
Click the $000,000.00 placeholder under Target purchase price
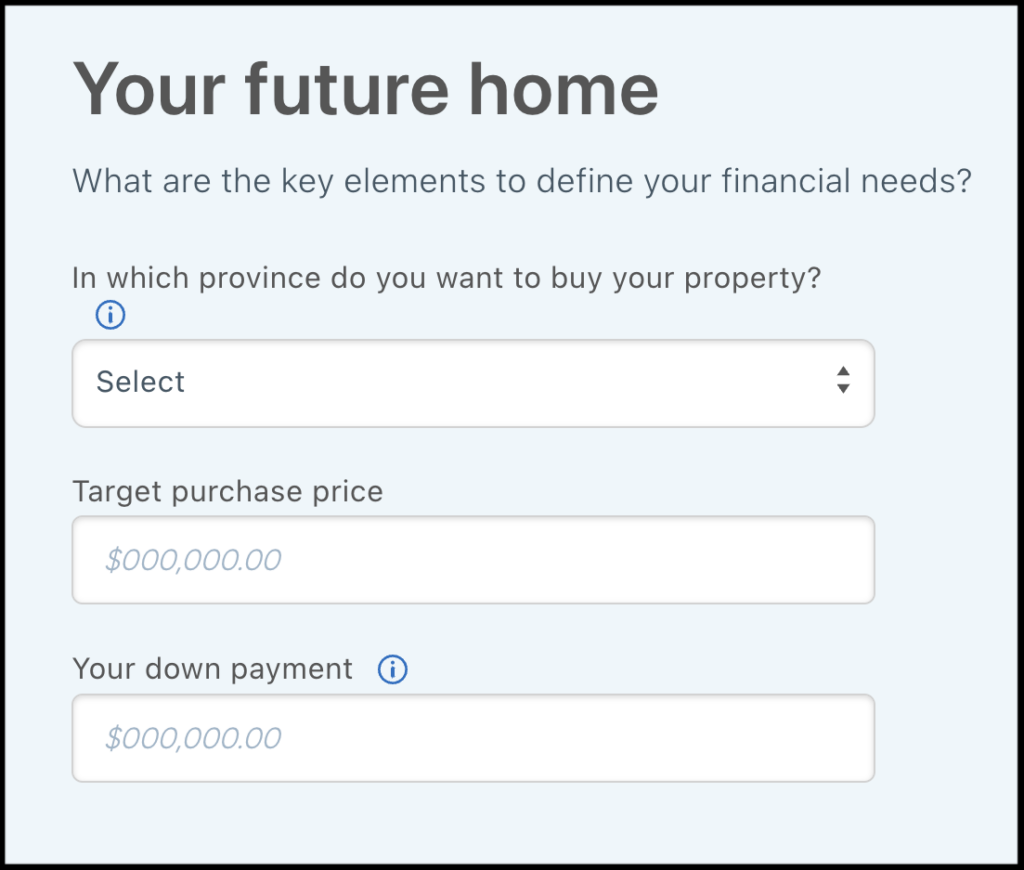pyautogui.click(x=194, y=560)
